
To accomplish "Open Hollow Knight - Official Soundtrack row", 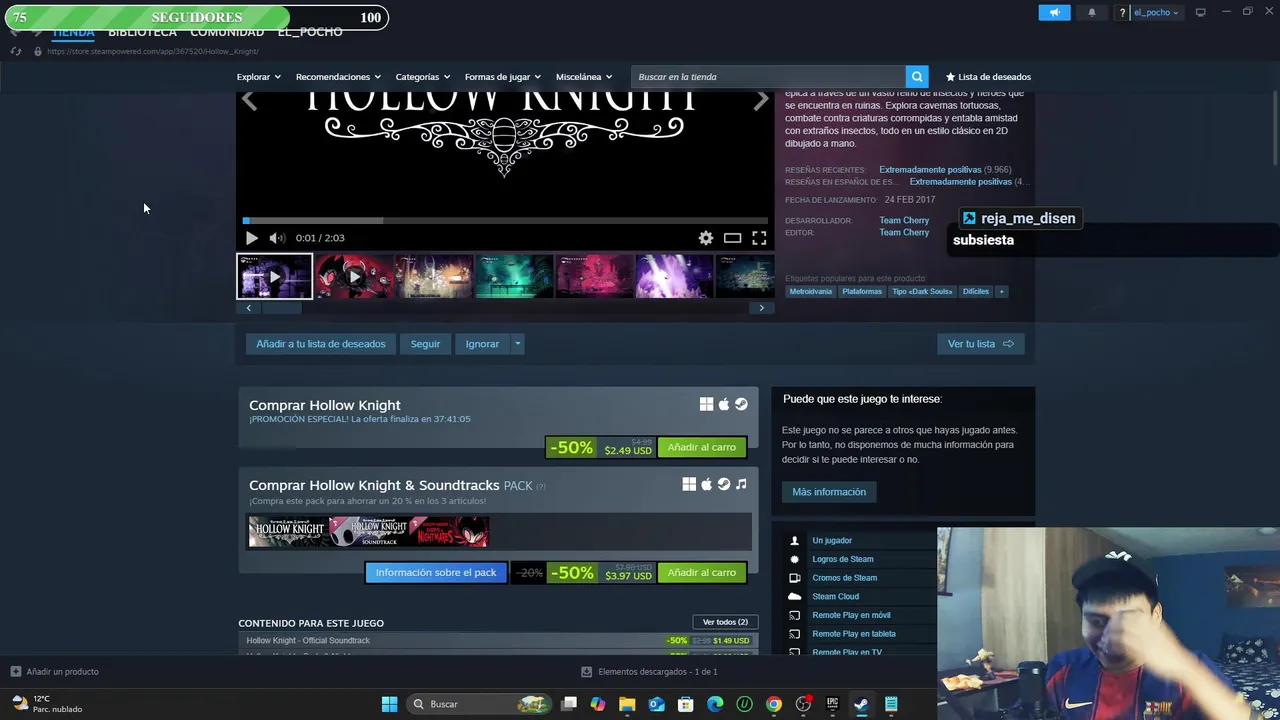I will click(498, 641).
